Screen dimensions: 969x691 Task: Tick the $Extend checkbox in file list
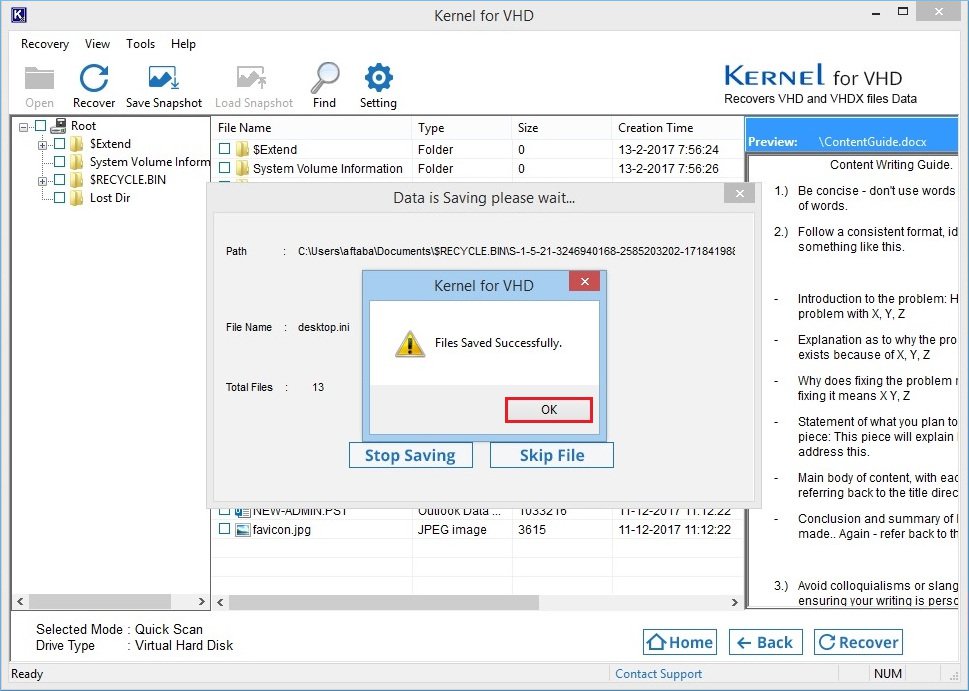tap(224, 149)
